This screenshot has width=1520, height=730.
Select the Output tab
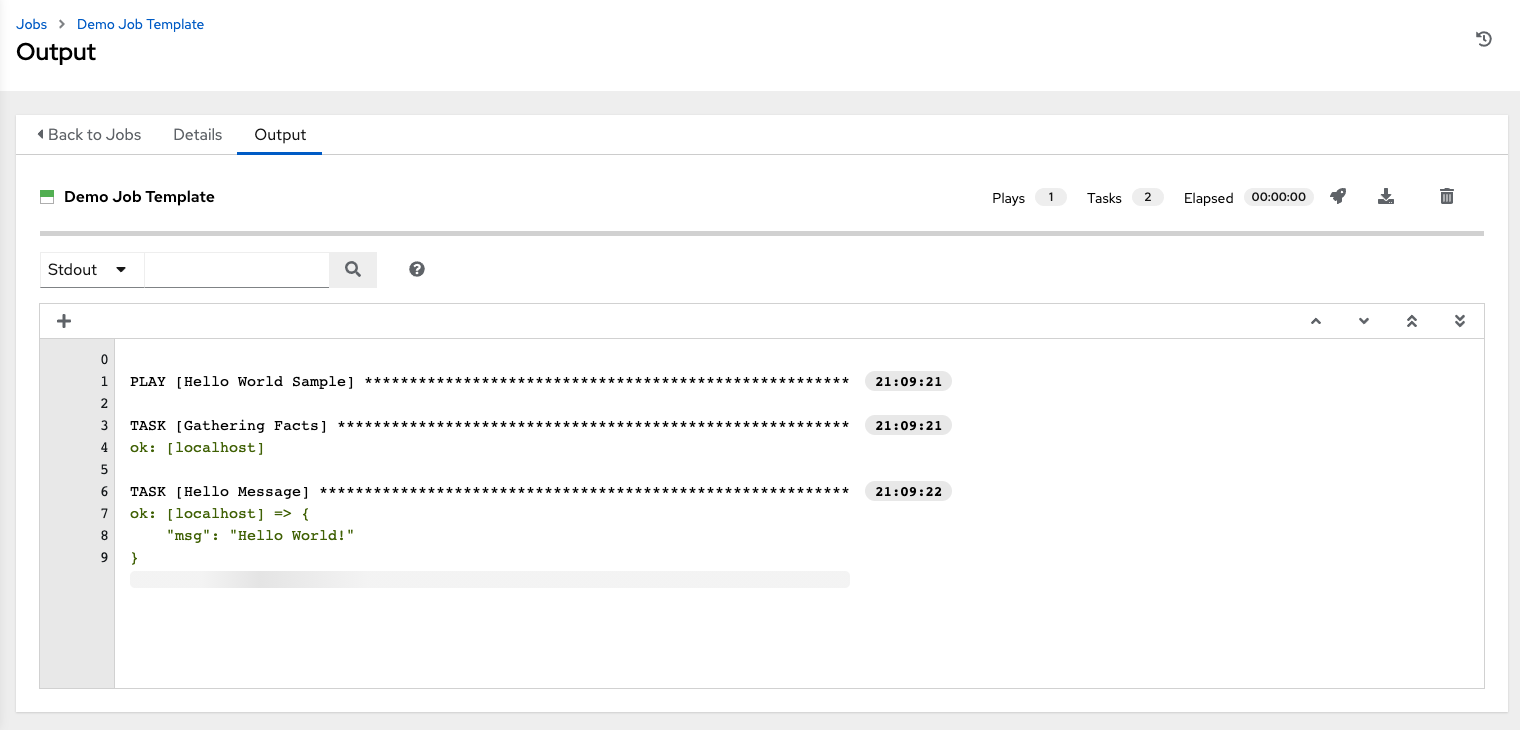[x=280, y=135]
